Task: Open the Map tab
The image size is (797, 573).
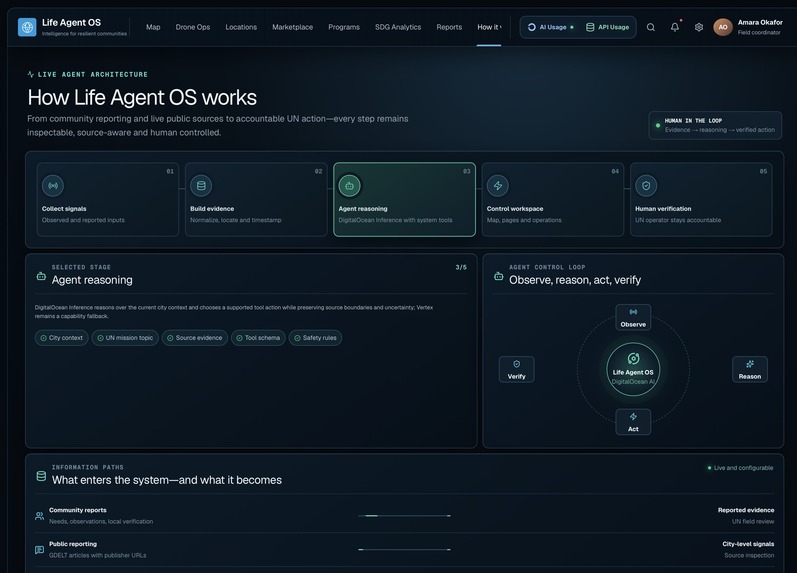Action: tap(153, 27)
